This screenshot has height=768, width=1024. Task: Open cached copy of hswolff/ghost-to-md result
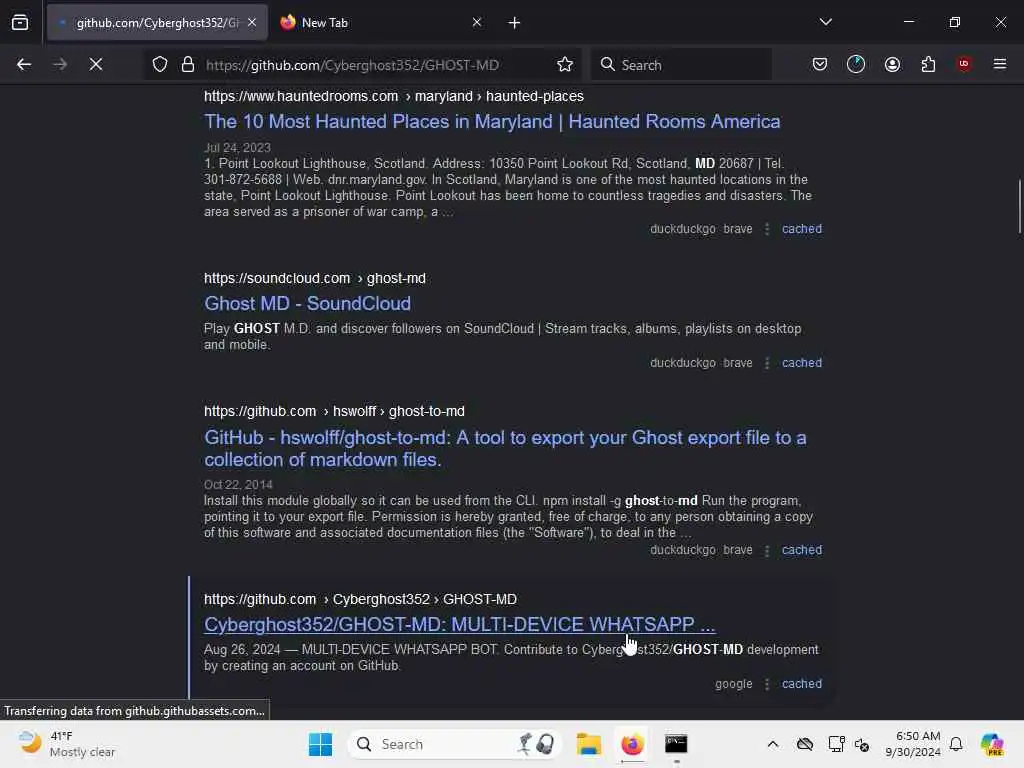(x=802, y=551)
